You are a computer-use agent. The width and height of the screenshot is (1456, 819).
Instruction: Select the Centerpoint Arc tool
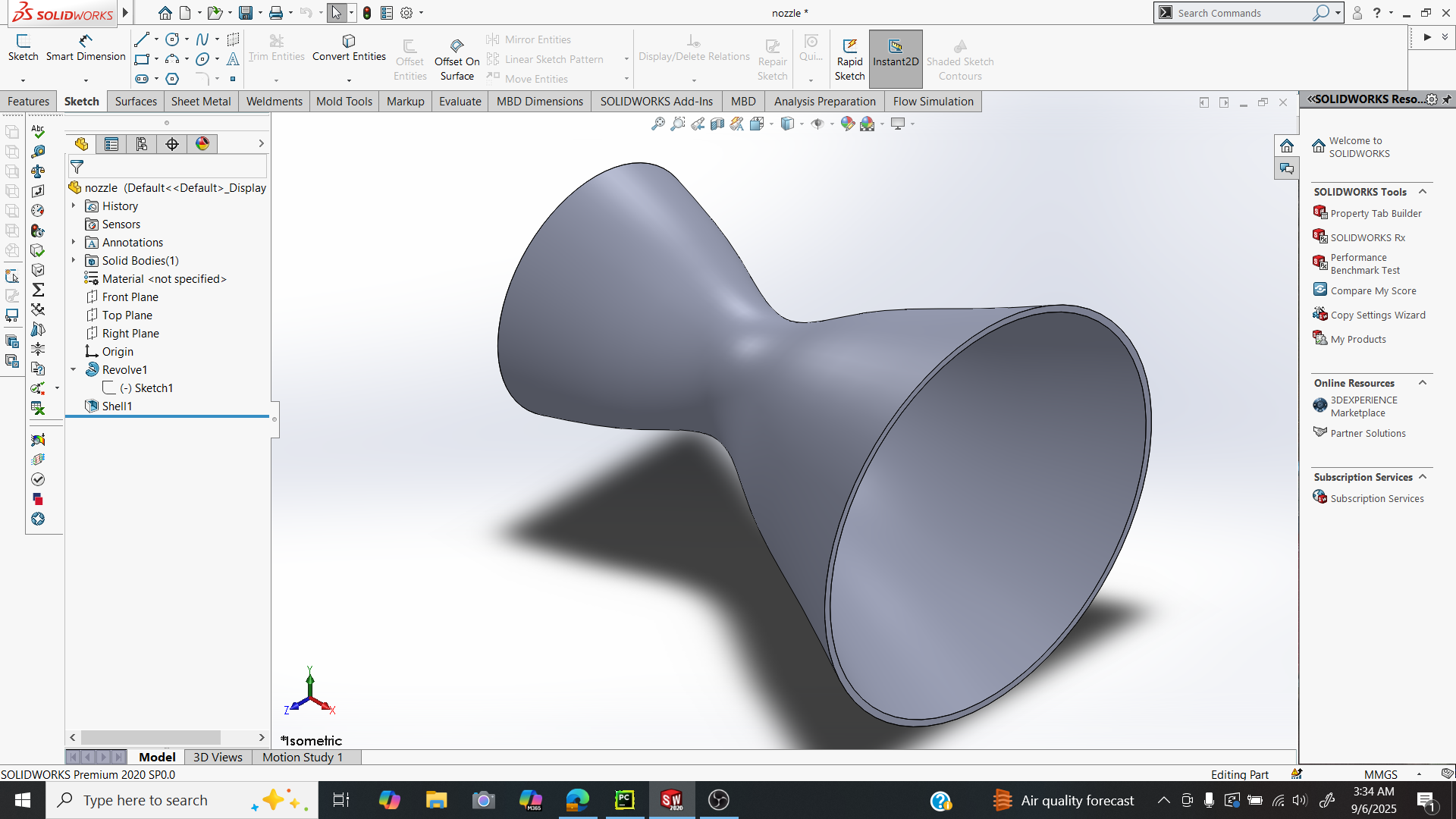(x=172, y=59)
